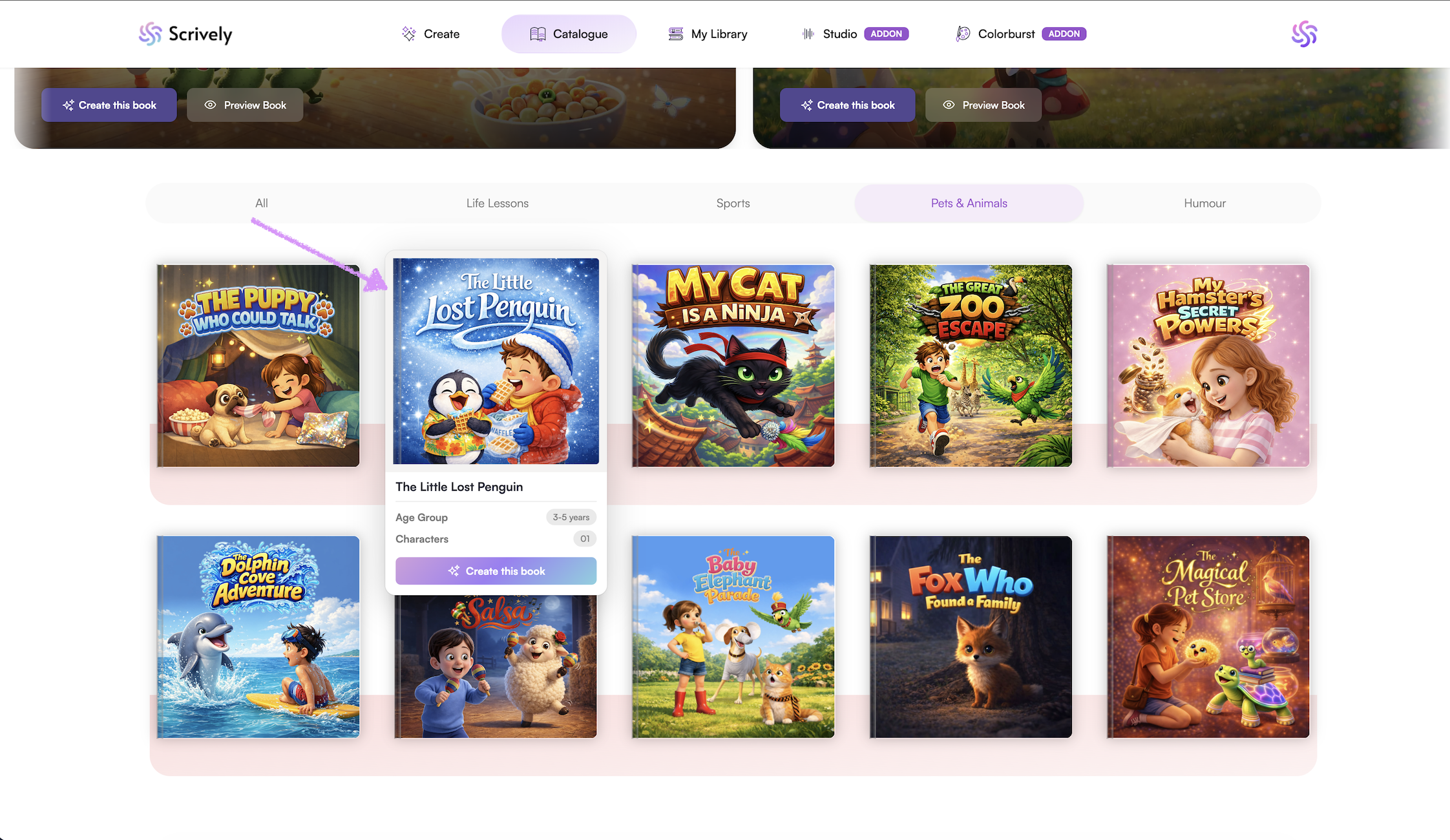Open the Sports category tab
Image resolution: width=1450 pixels, height=840 pixels.
(x=733, y=203)
